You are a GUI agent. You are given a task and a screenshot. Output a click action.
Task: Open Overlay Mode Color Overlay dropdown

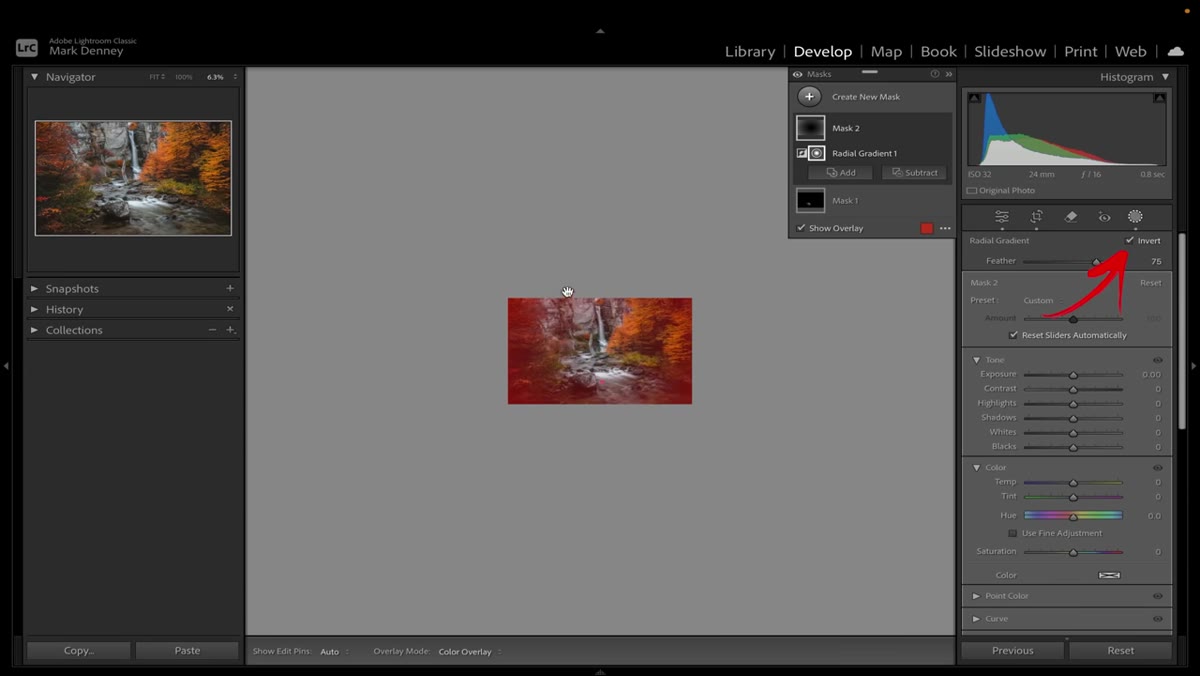point(469,652)
